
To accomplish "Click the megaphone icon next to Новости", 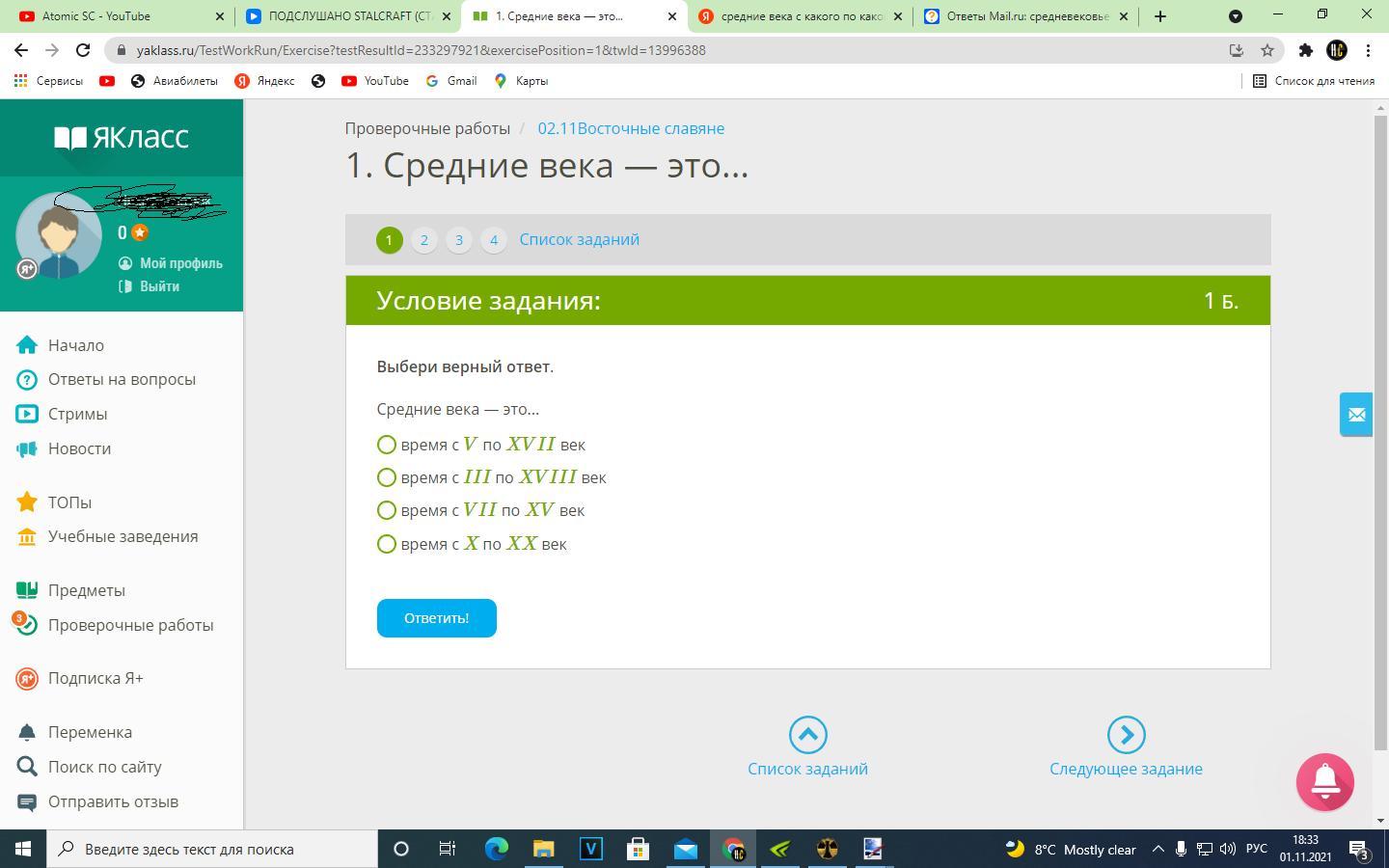I will (x=27, y=448).
